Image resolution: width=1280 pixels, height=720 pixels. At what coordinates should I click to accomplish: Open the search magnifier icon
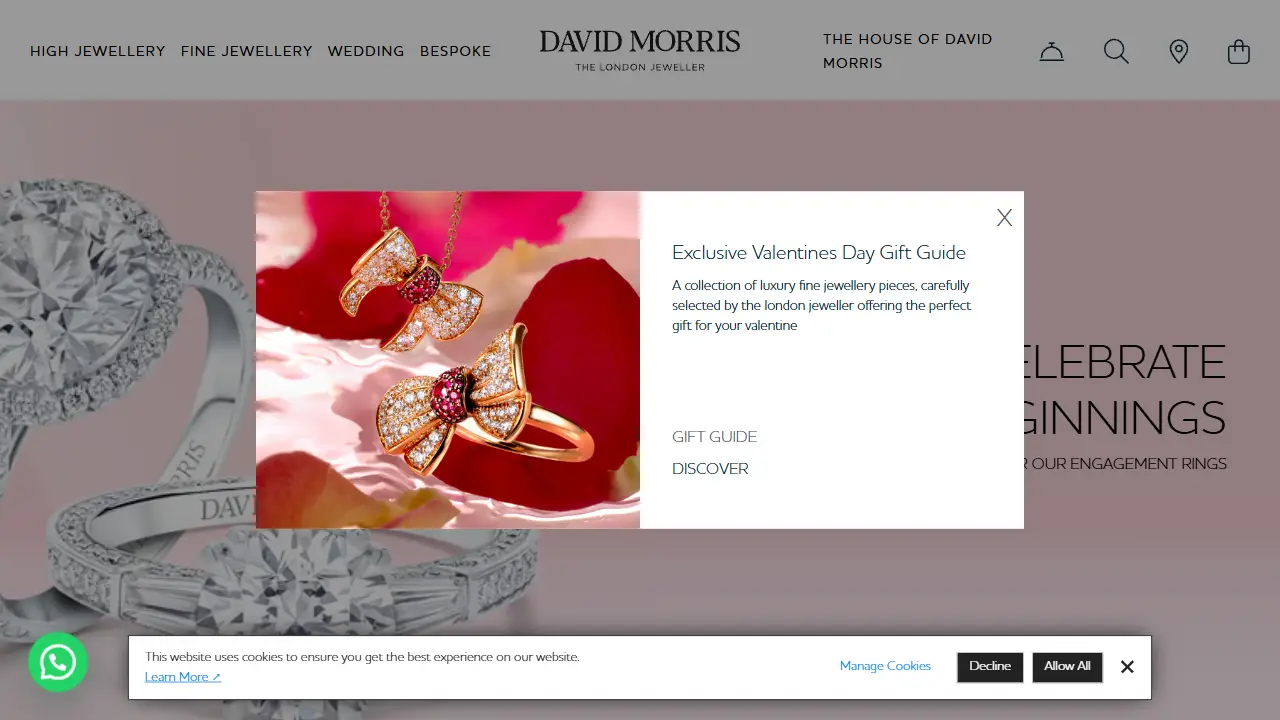1116,51
